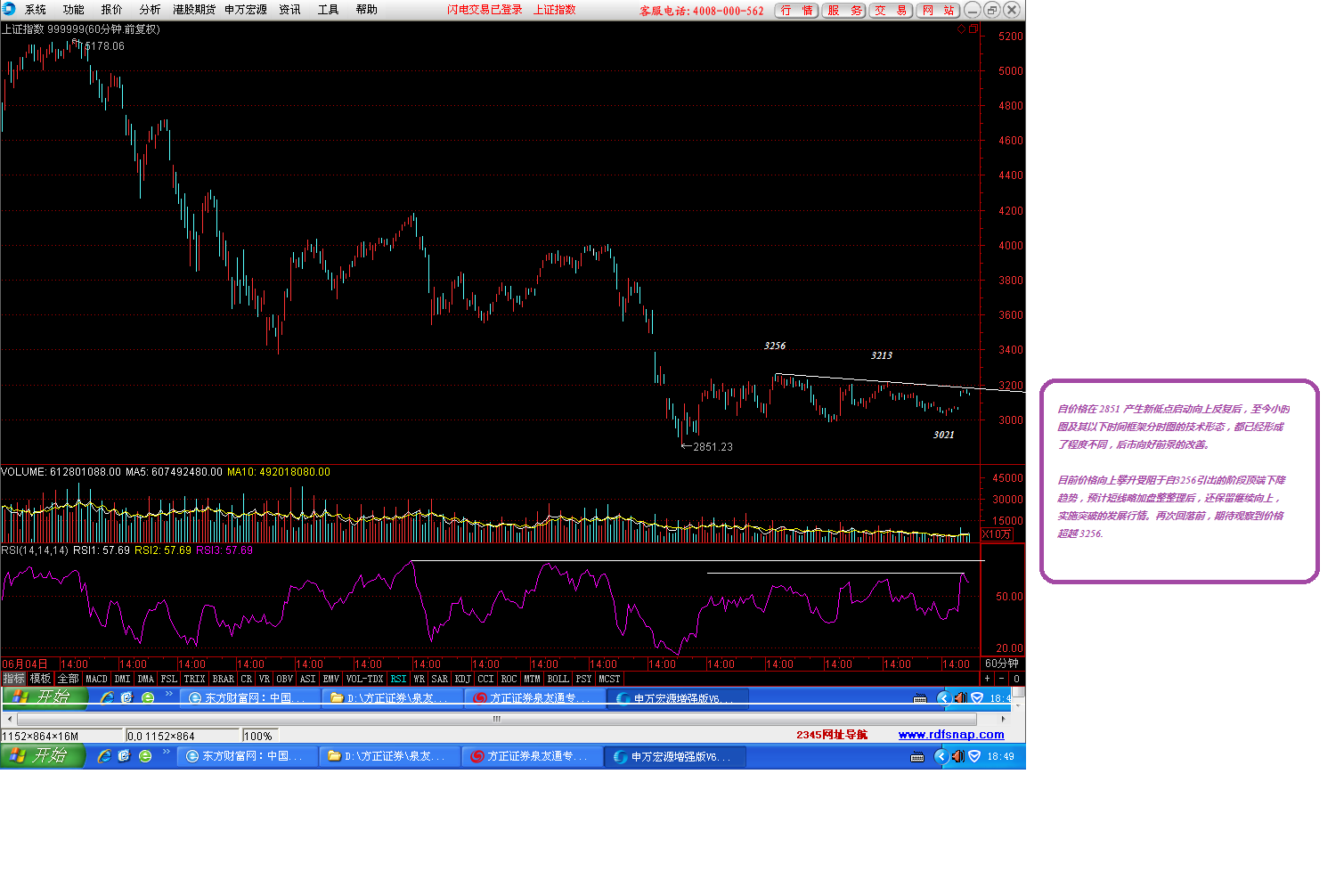
Task: Open the 功能 menu
Action: [74, 10]
